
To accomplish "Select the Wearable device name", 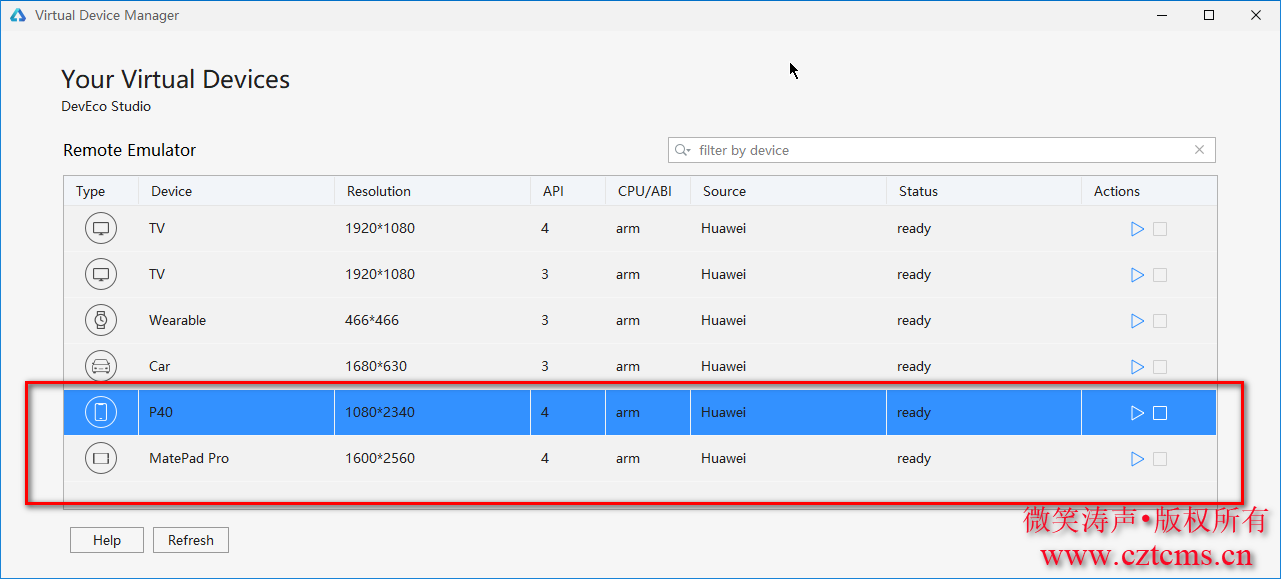I will pos(177,320).
